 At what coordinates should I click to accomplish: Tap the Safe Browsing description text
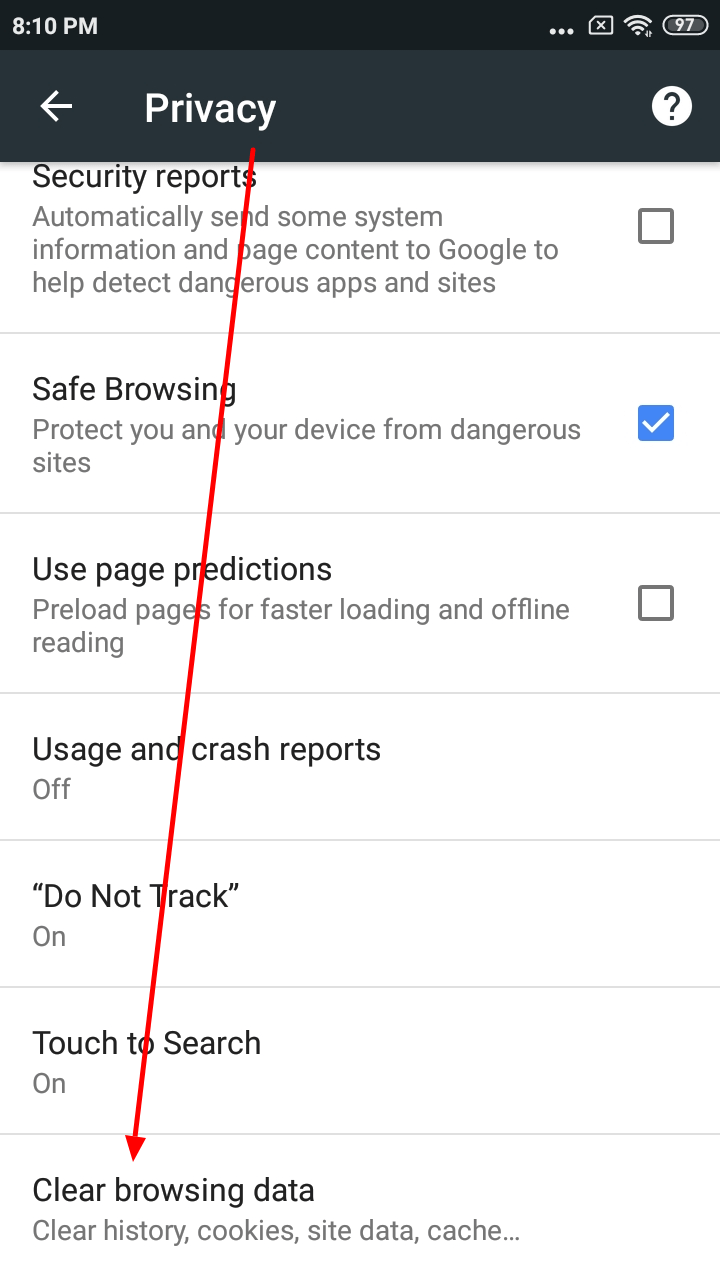click(x=306, y=446)
